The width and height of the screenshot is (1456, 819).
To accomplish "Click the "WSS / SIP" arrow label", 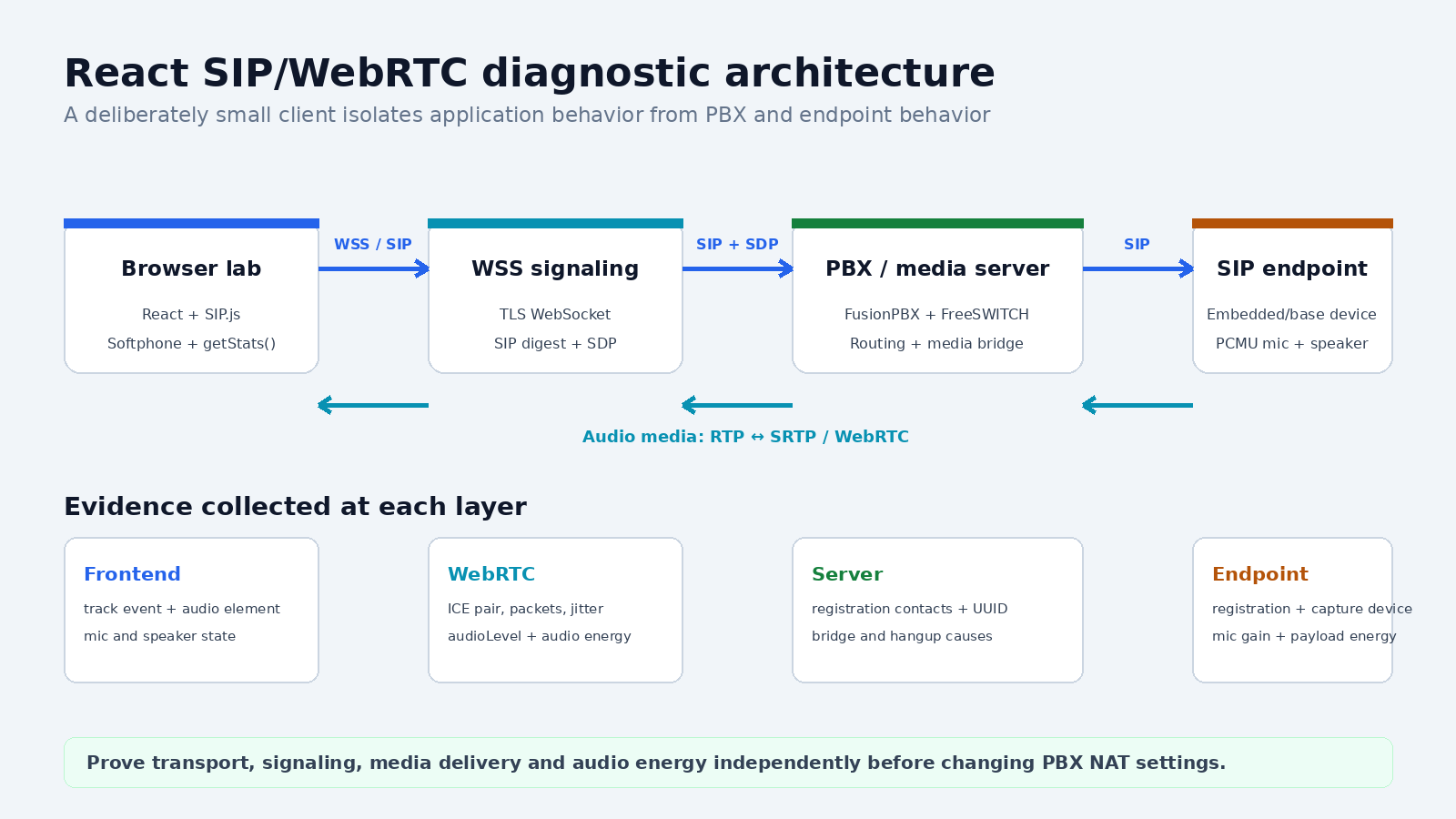I will coord(373,244).
